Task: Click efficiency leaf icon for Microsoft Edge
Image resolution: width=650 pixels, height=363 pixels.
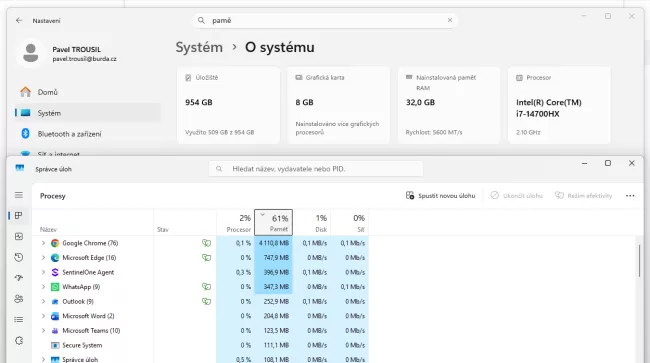Action: pos(206,257)
